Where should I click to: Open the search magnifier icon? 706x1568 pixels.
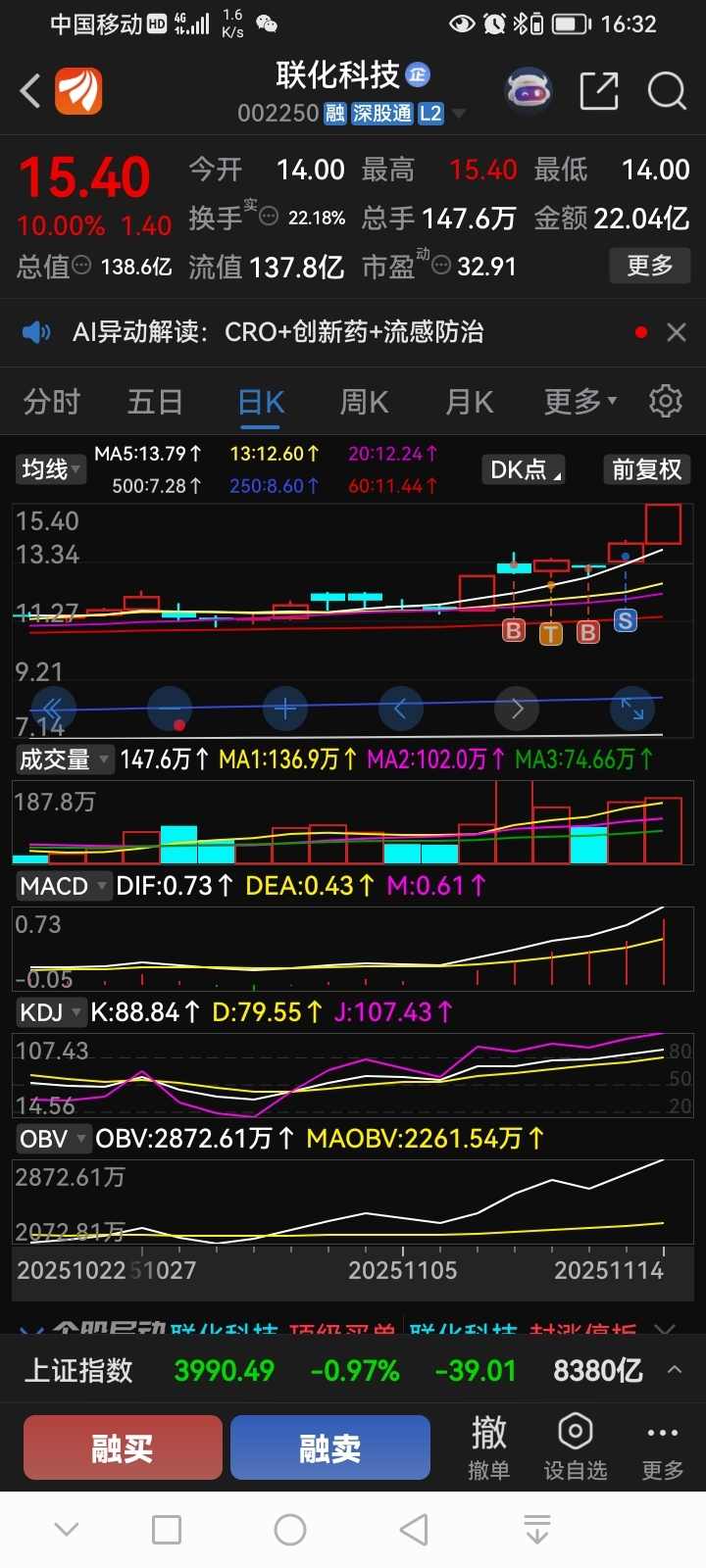pos(667,91)
